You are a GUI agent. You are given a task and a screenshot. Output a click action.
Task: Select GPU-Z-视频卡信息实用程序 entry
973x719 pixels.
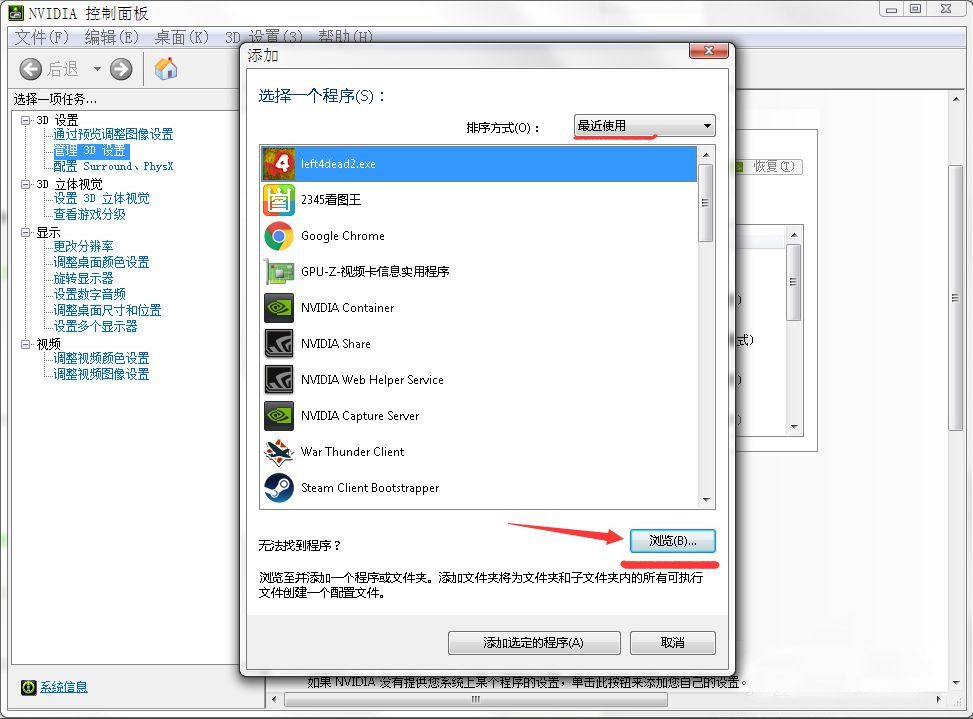479,272
